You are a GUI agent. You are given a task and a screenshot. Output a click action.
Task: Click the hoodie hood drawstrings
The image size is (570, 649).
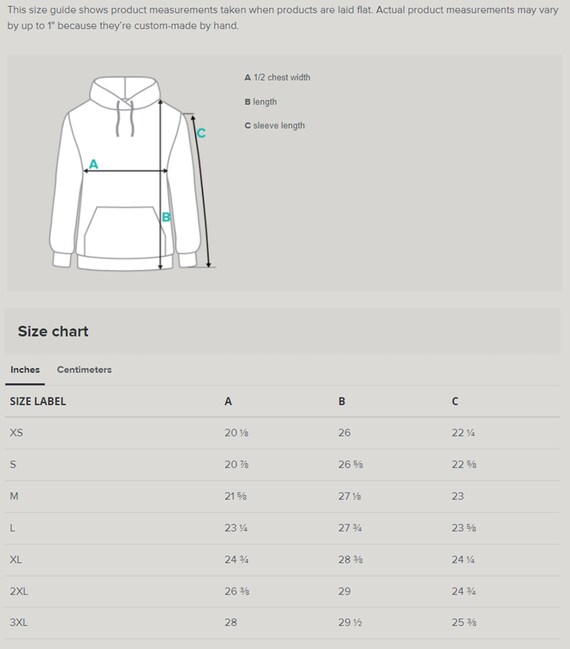(x=125, y=118)
